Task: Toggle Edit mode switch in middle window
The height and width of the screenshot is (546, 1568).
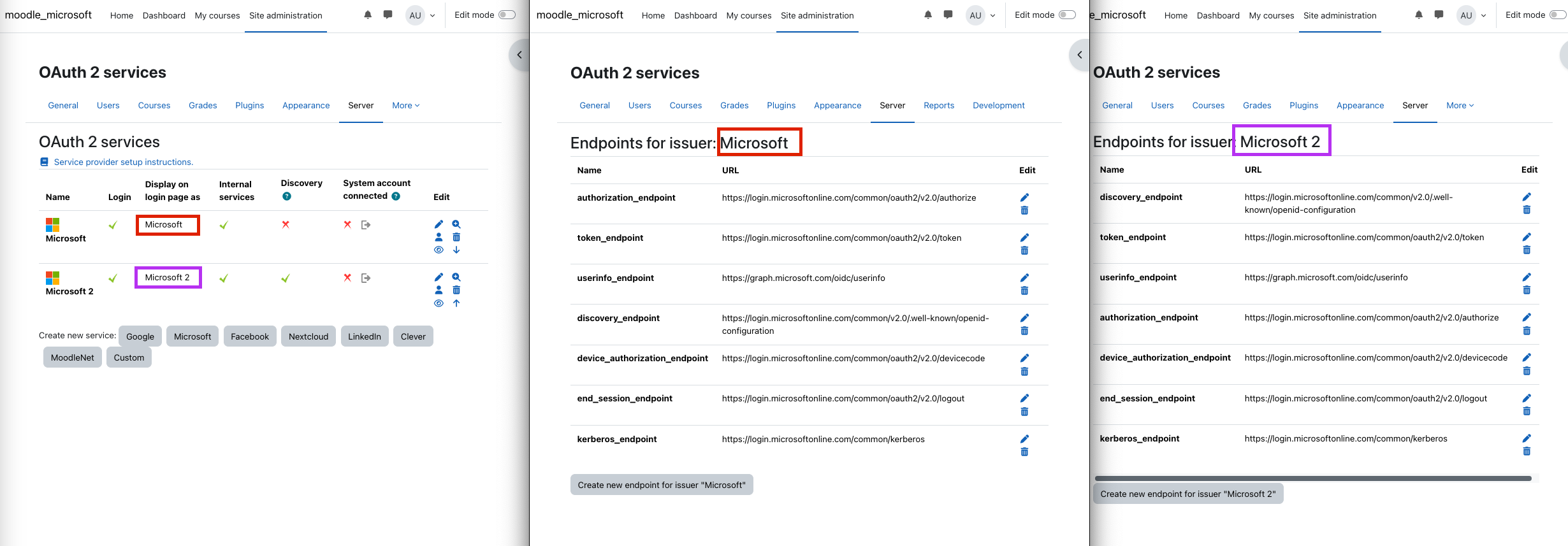Action: [1067, 15]
